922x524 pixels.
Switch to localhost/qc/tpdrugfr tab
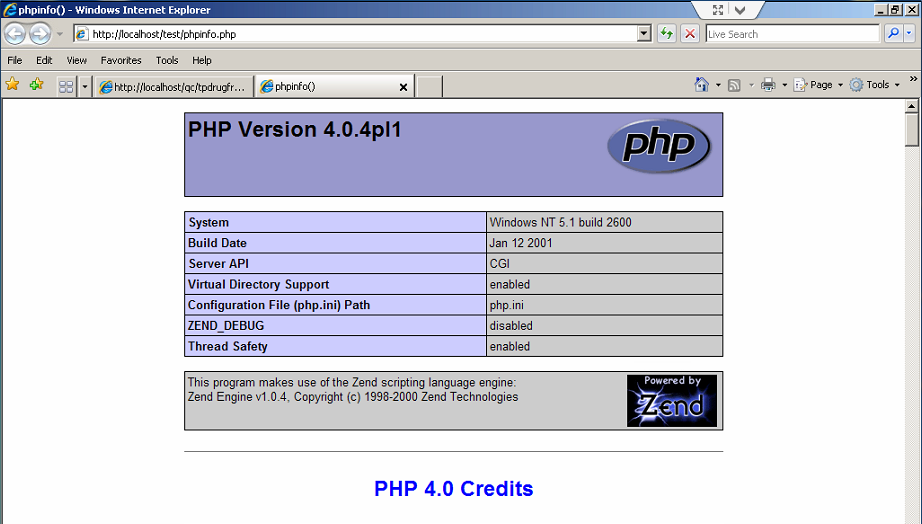[x=173, y=87]
